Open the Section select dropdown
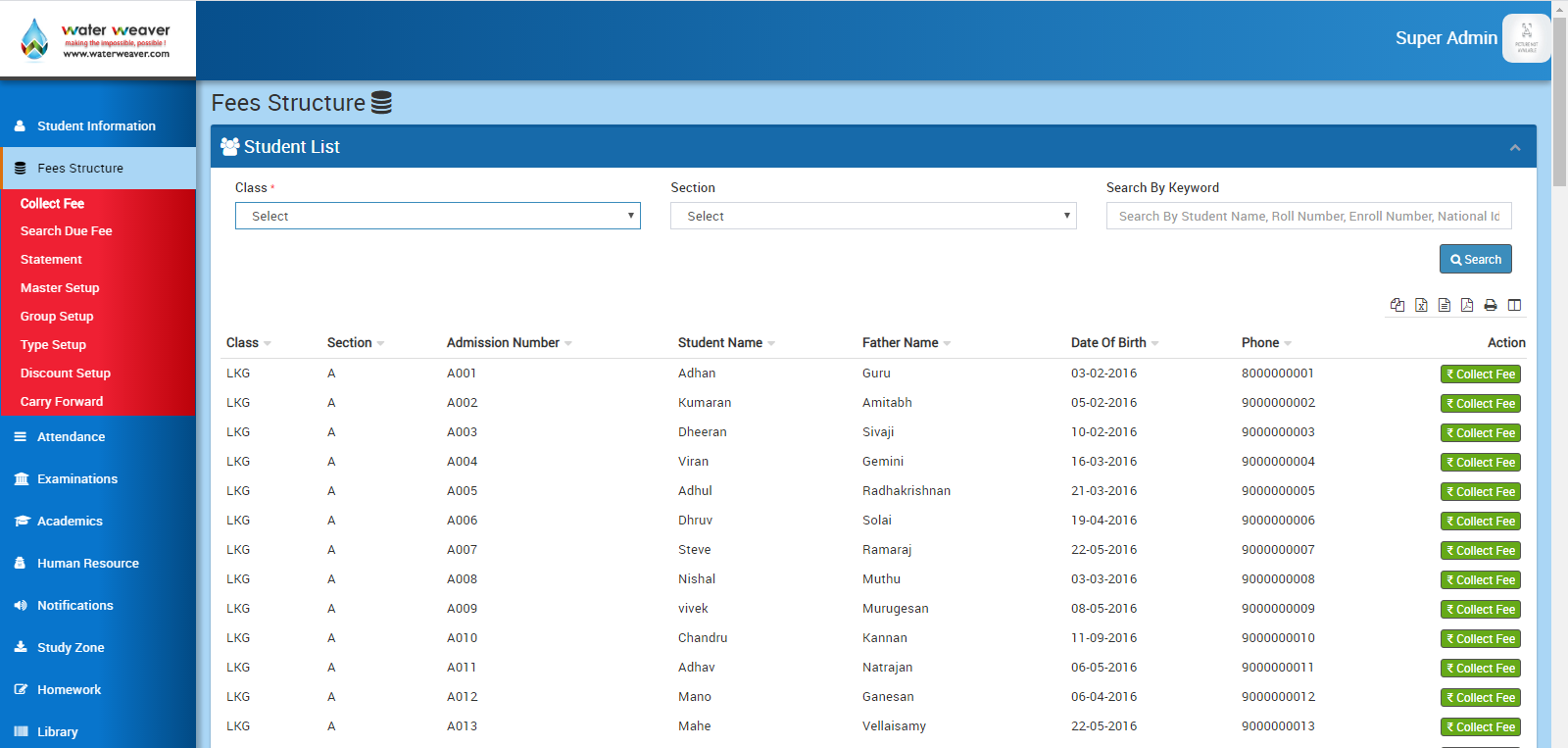 872,216
